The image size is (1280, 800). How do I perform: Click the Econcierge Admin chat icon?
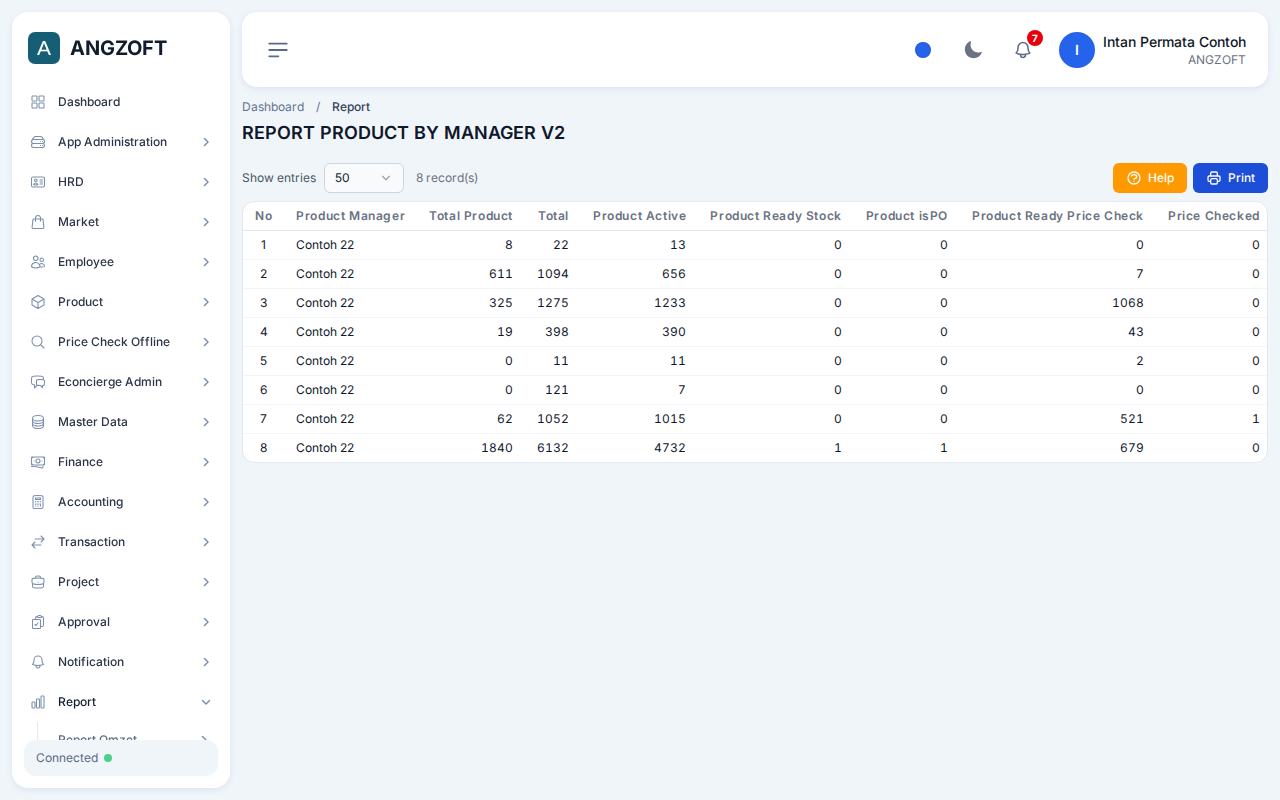(x=38, y=382)
